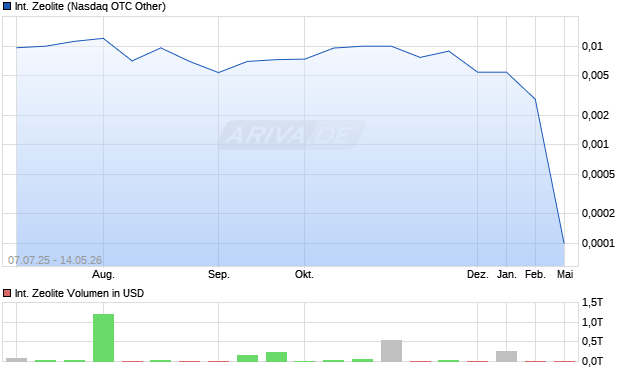Click the tallest gray volume bar
Viewport: 620px width, 371px height.
[x=391, y=351]
